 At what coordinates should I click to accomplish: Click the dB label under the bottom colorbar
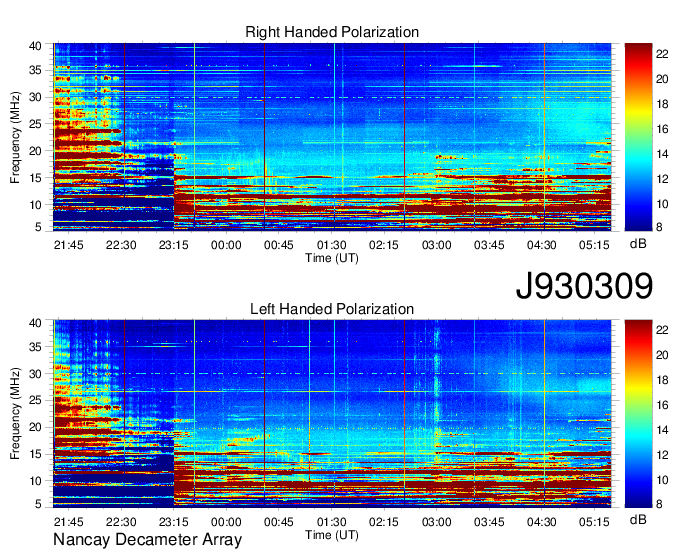coord(638,519)
